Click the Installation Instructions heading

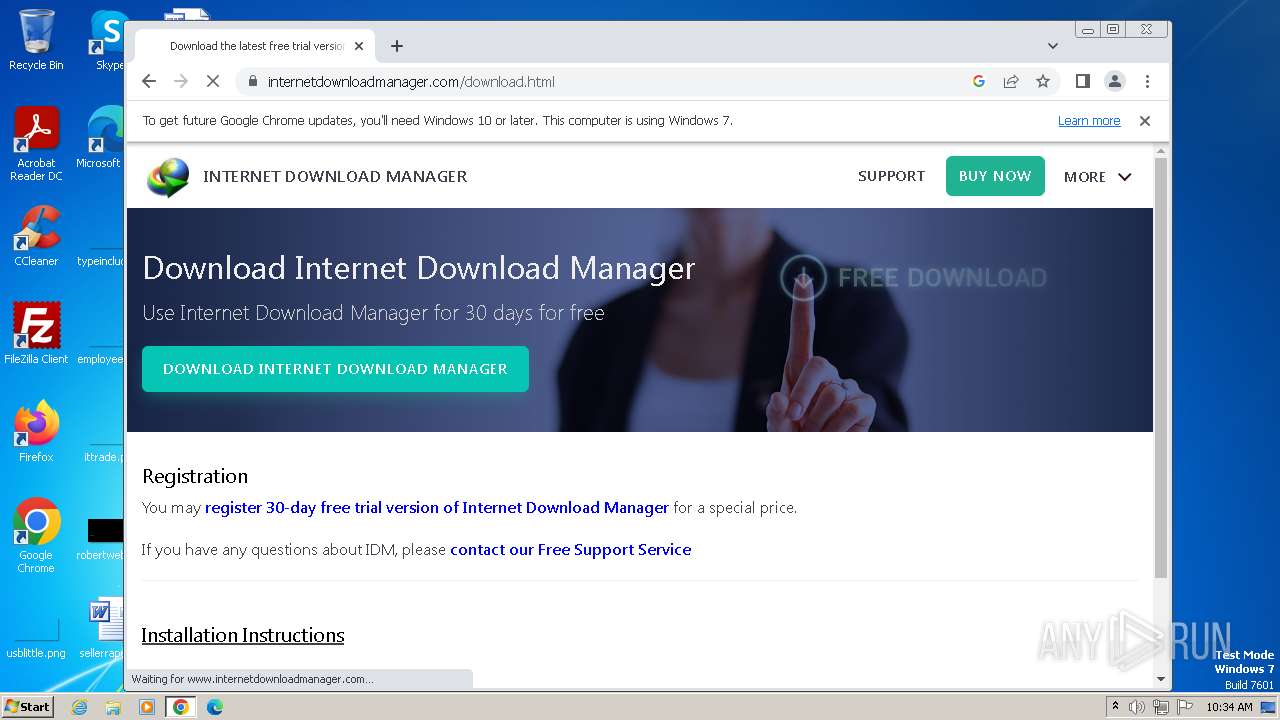[x=243, y=636]
